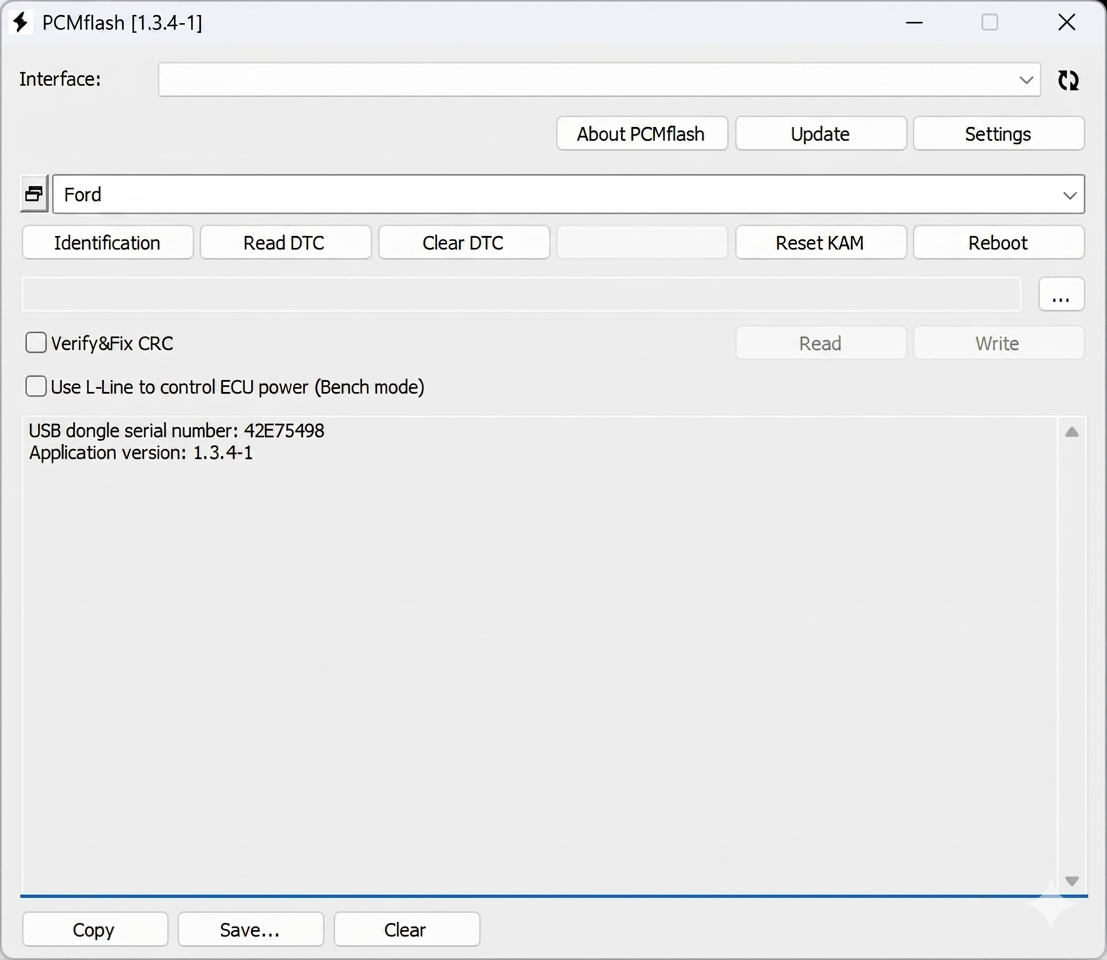The image size is (1107, 960).
Task: Click the Reboot button
Action: pyautogui.click(x=998, y=242)
